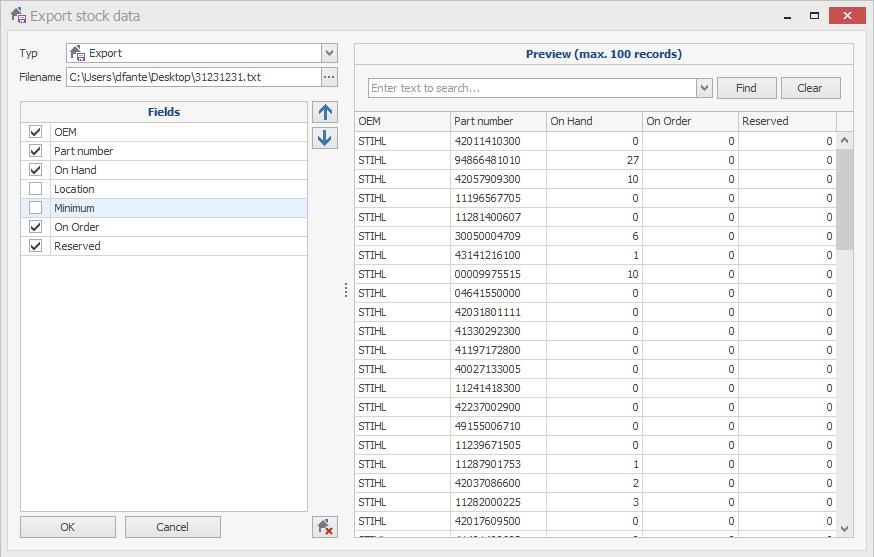Viewport: 874px width, 557px height.
Task: Sort by OEM column header
Action: tap(402, 121)
